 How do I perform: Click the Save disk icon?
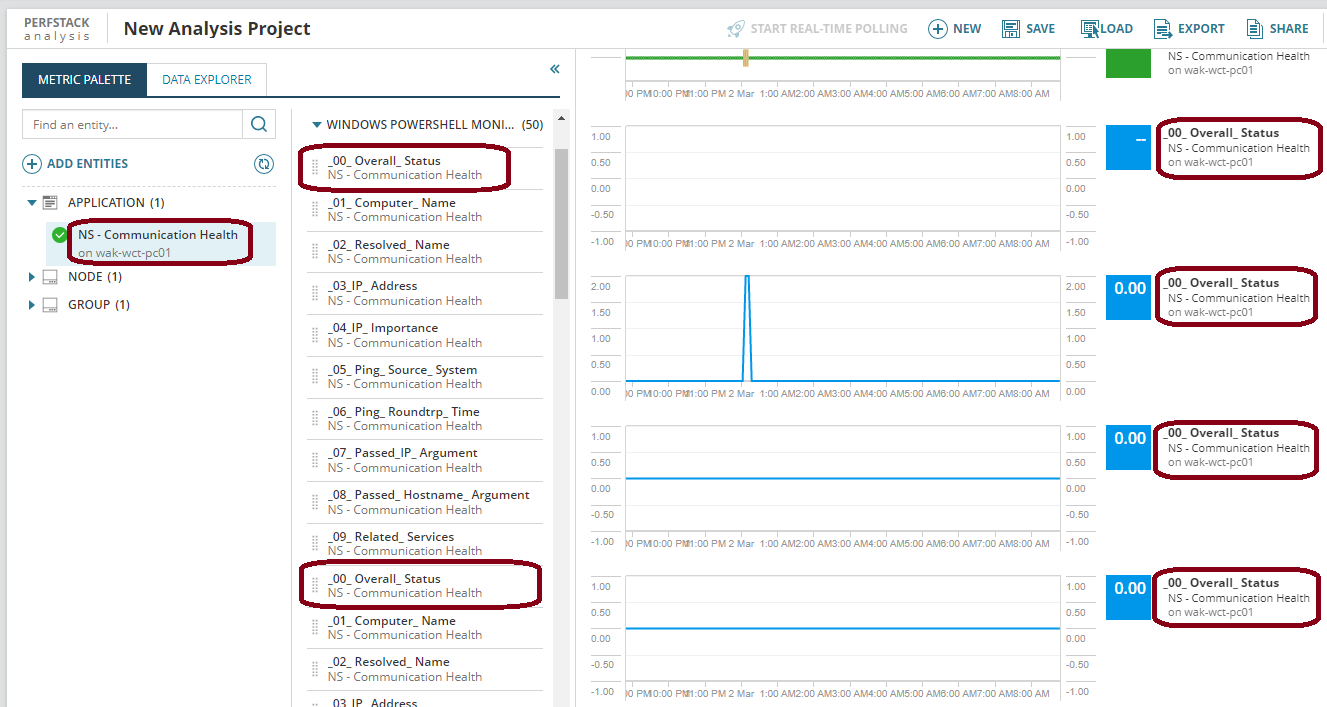(x=1011, y=29)
